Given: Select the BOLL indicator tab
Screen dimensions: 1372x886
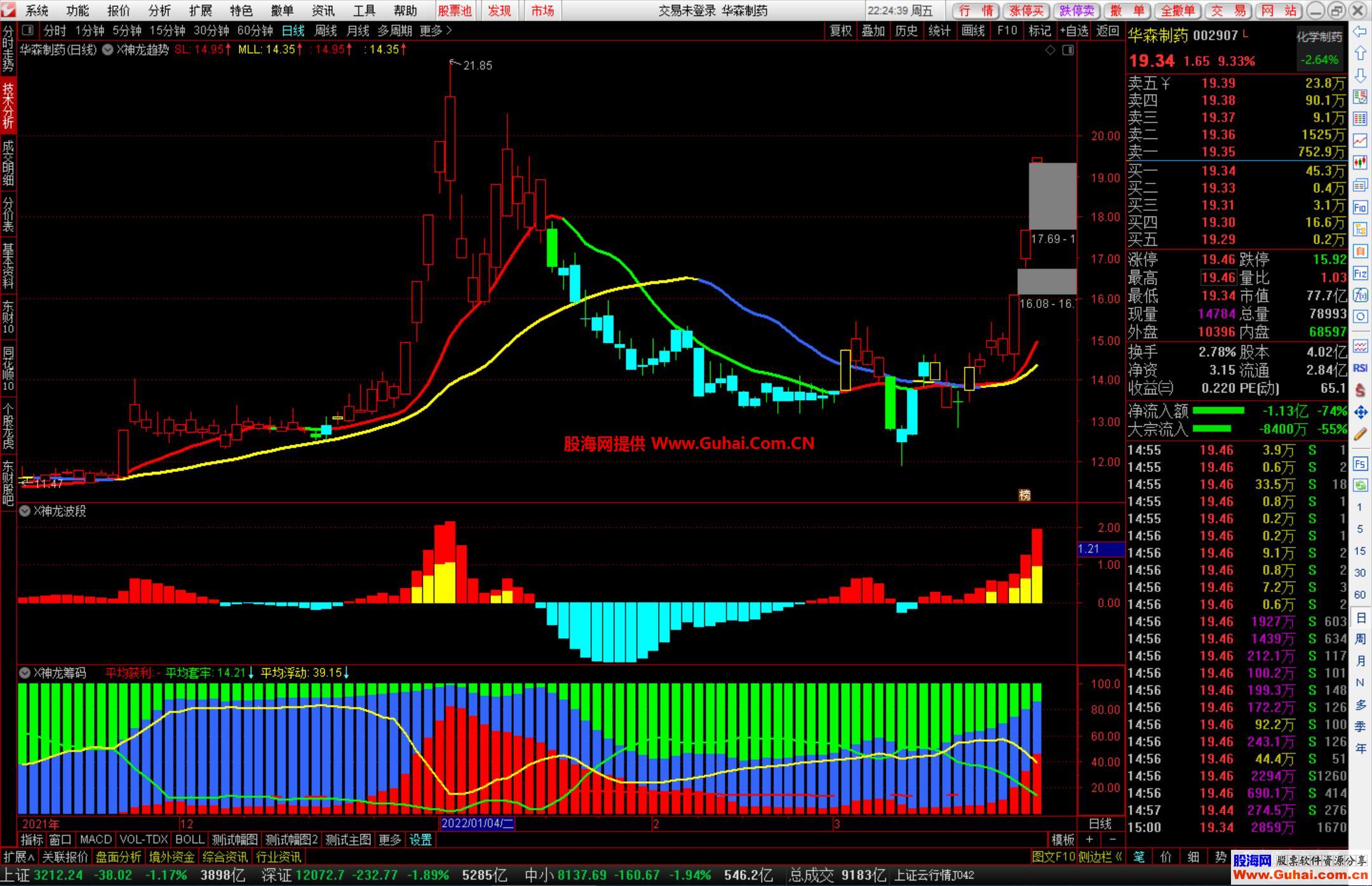Looking at the screenshot, I should (189, 840).
